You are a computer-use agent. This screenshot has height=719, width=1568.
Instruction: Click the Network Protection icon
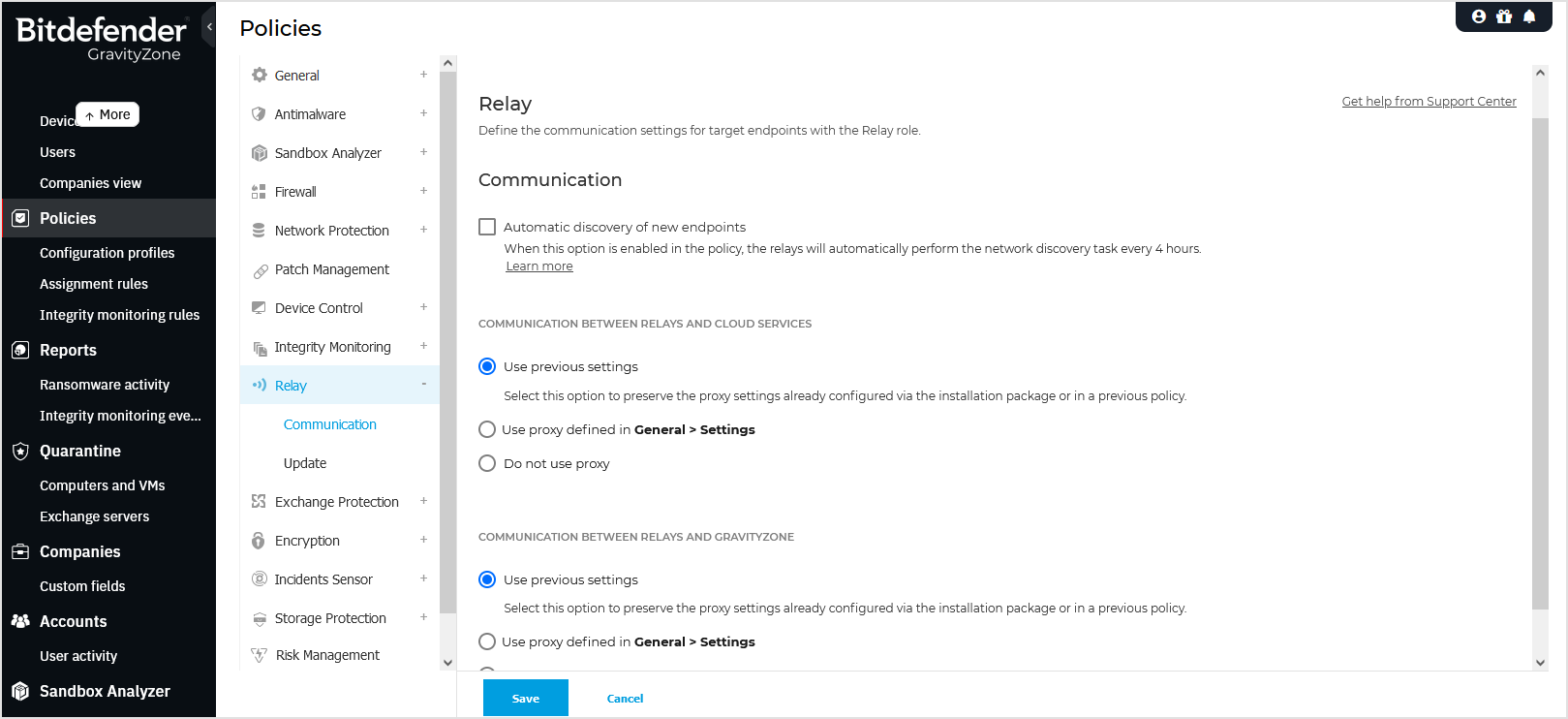click(259, 230)
